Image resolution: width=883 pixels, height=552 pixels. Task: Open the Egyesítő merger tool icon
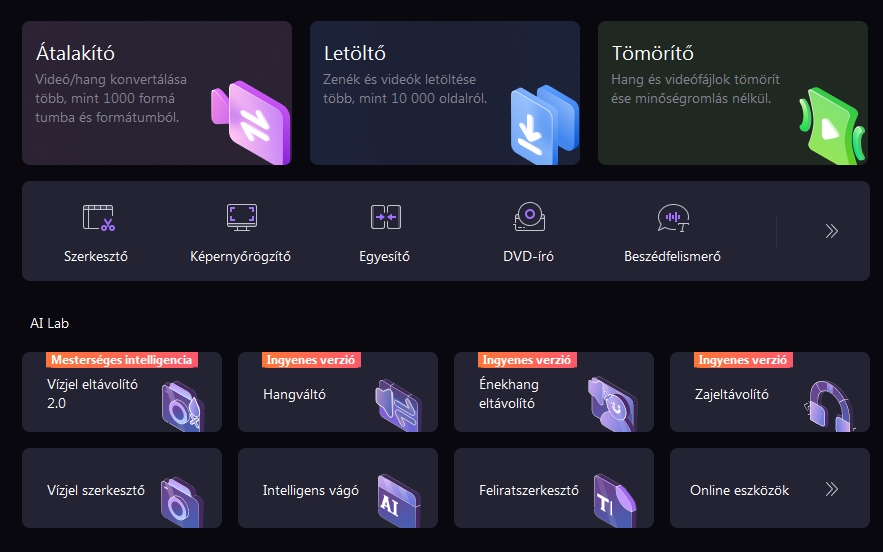coord(385,217)
